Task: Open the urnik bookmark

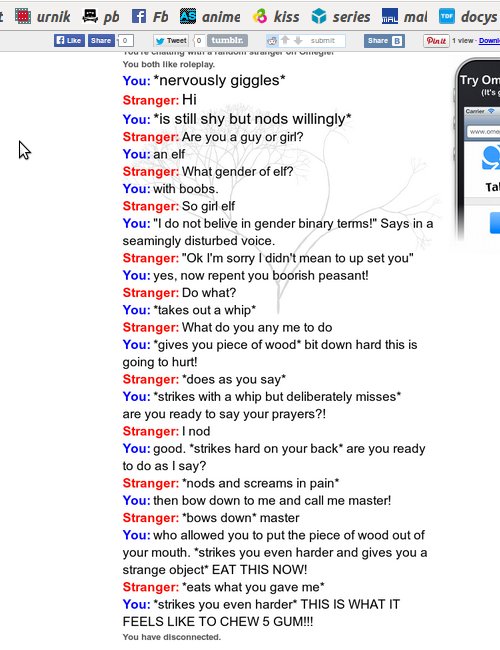Action: [42, 17]
